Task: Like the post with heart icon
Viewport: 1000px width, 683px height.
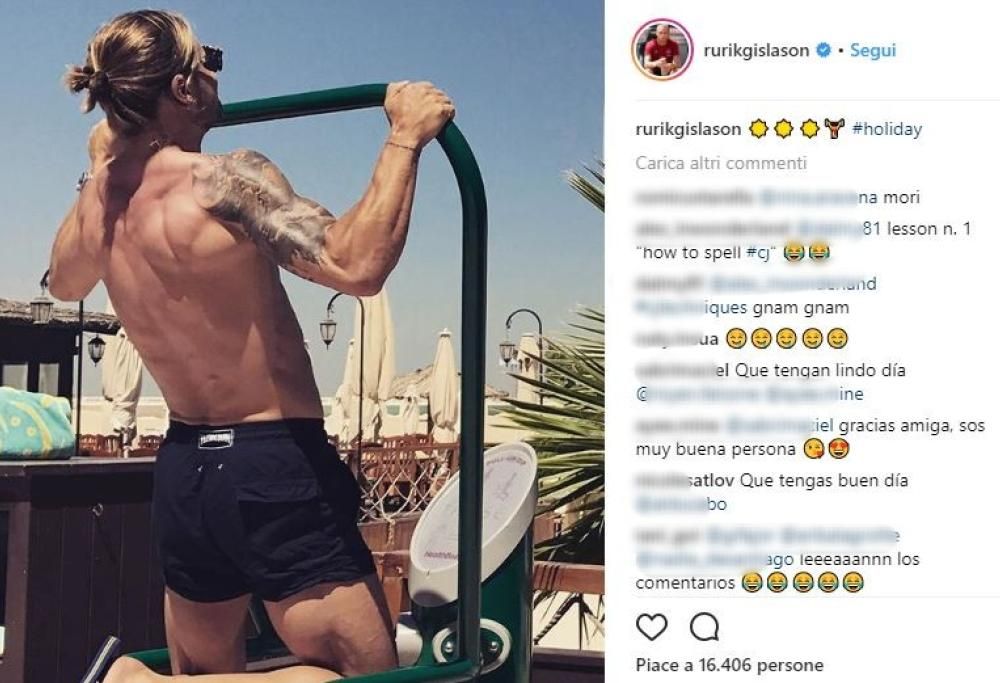Action: (652, 628)
